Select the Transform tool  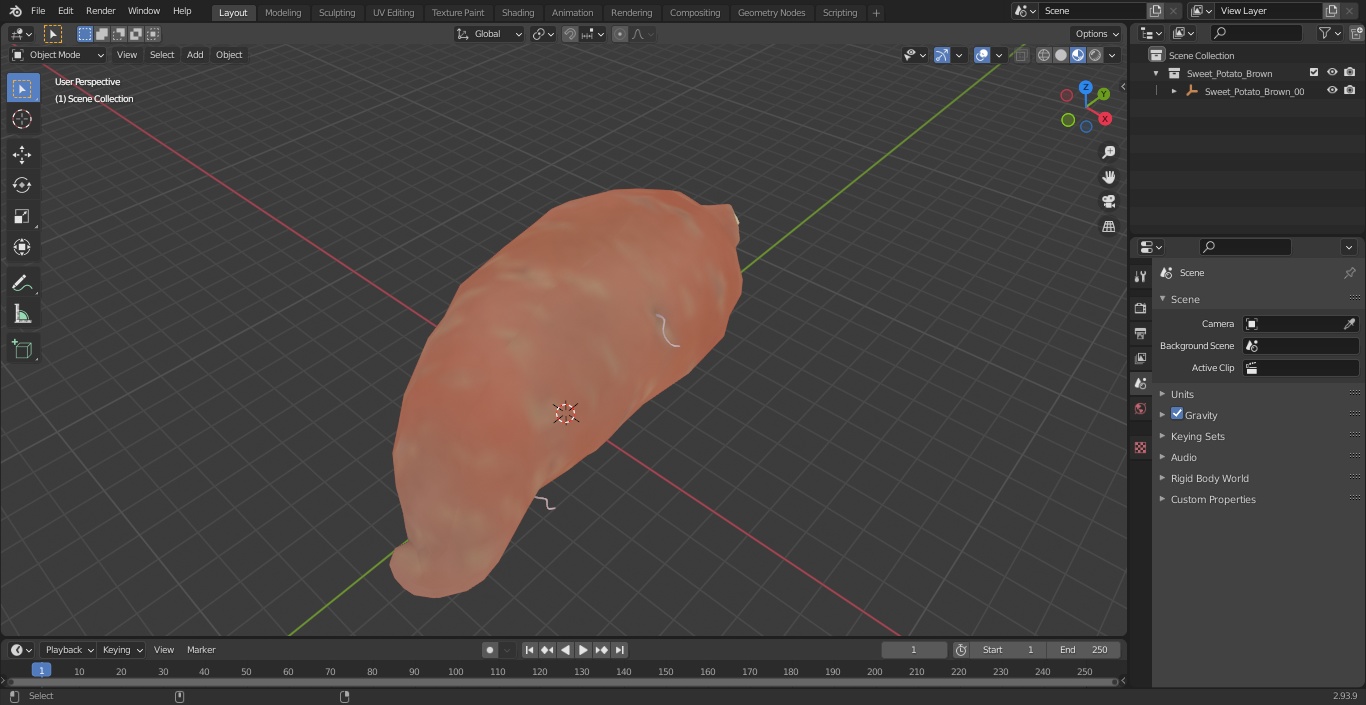(22, 247)
